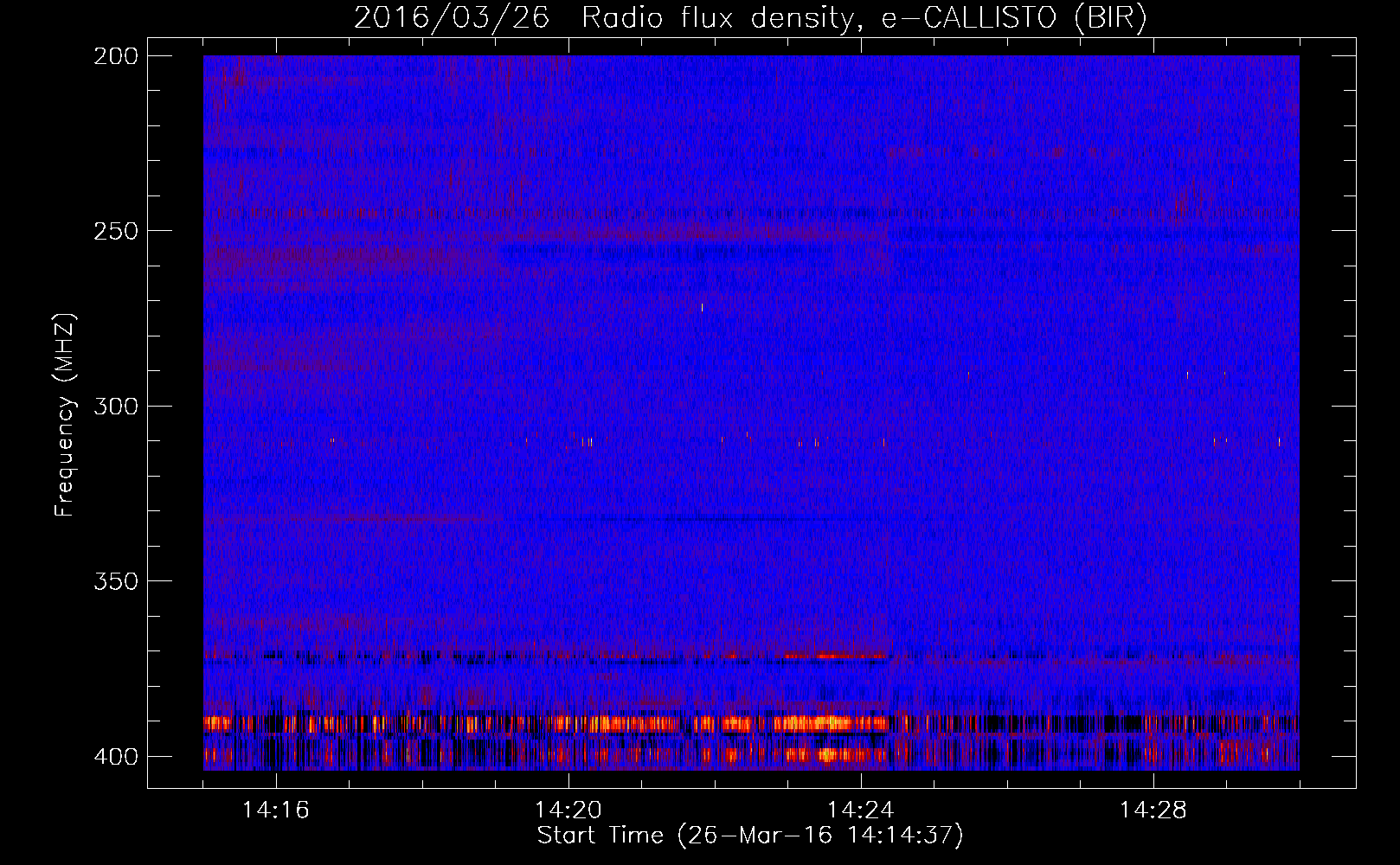Click the 14:16 time tick label
Image resolution: width=1400 pixels, height=865 pixels.
pos(276,811)
